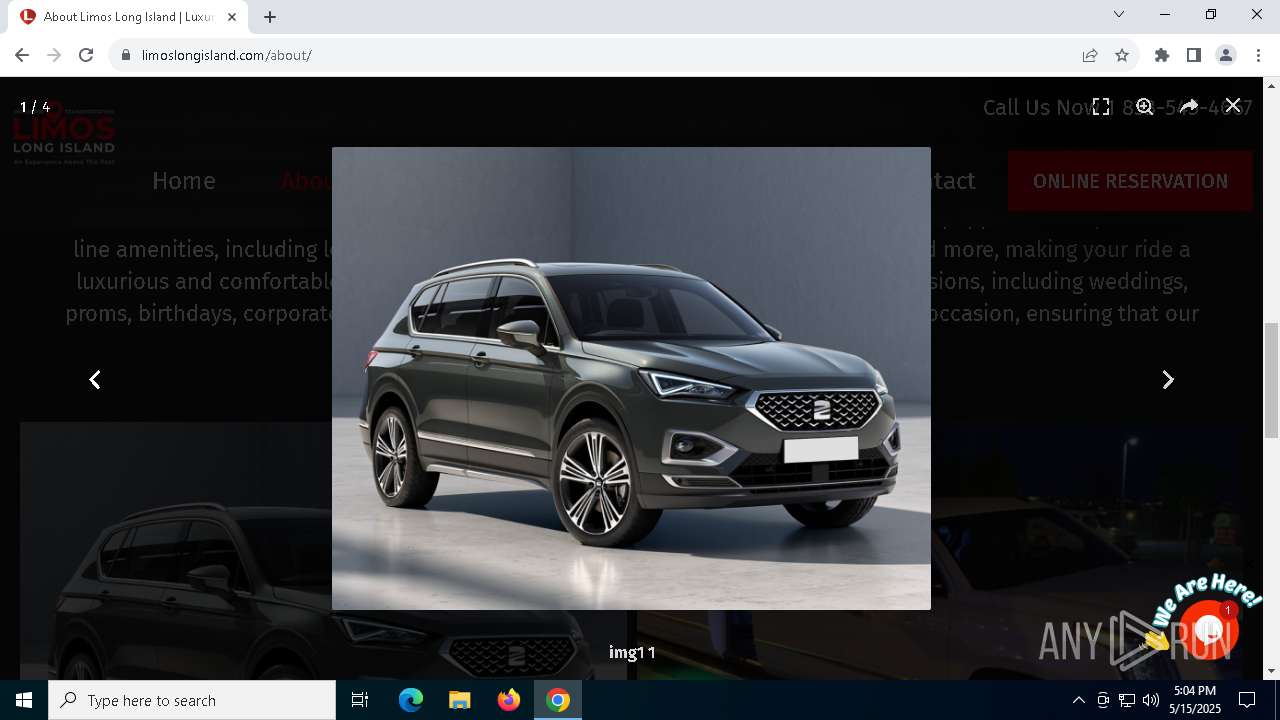Image resolution: width=1280 pixels, height=720 pixels.
Task: Expand Chrome tab search dropdown
Action: click(x=1119, y=14)
